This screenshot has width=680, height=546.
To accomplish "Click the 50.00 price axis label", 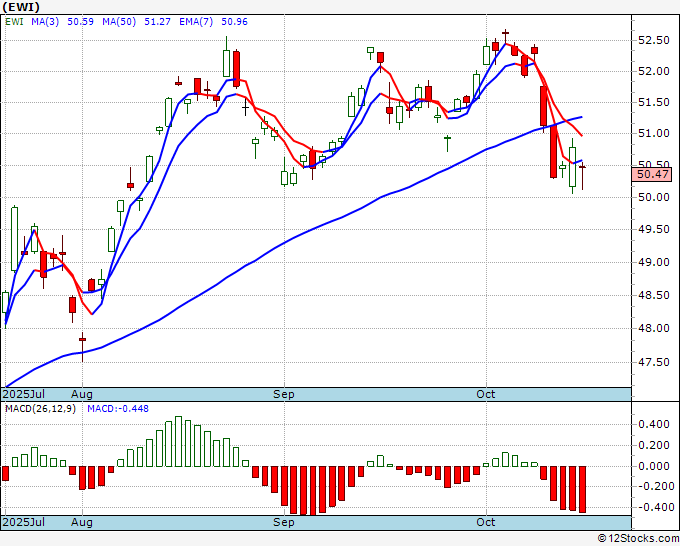I will tap(654, 197).
